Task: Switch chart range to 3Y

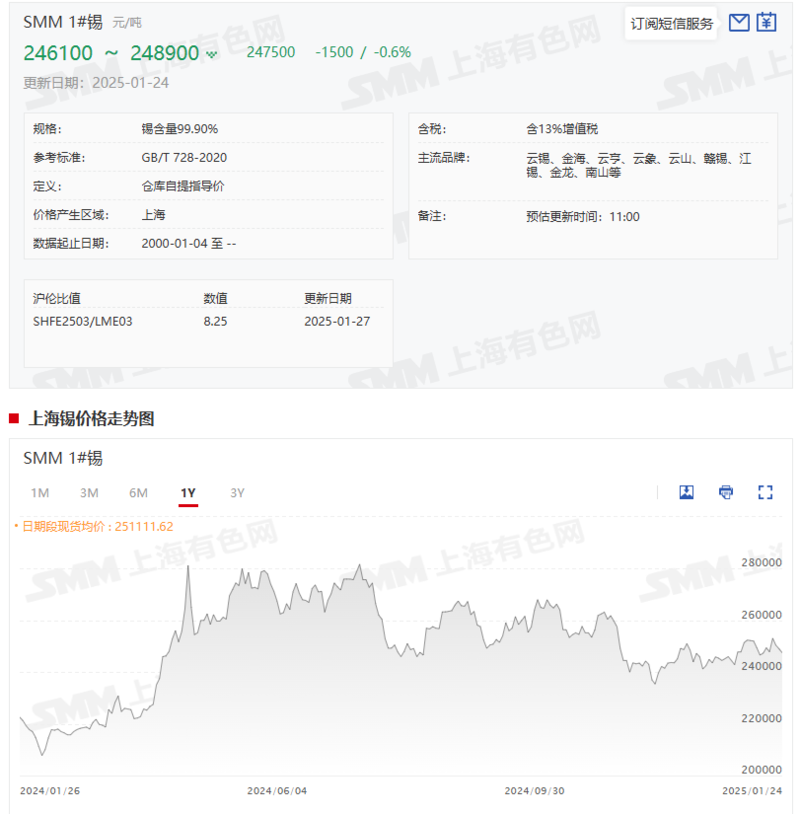Action: pos(237,493)
